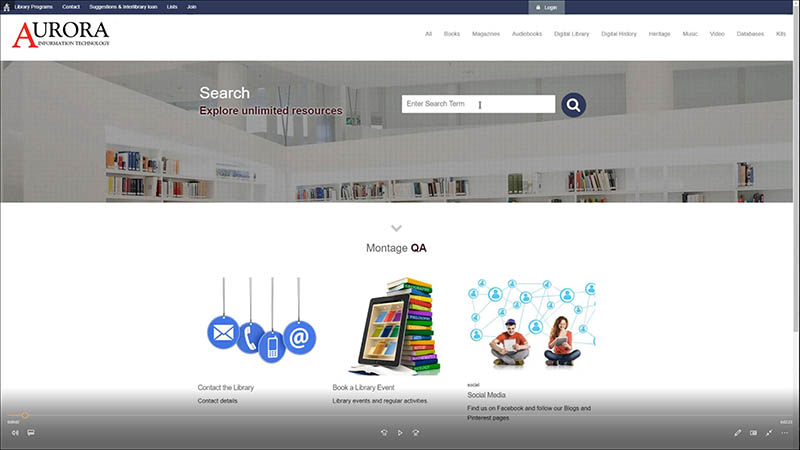Click the video progress slider handle
Image resolution: width=800 pixels, height=450 pixels.
[24, 415]
